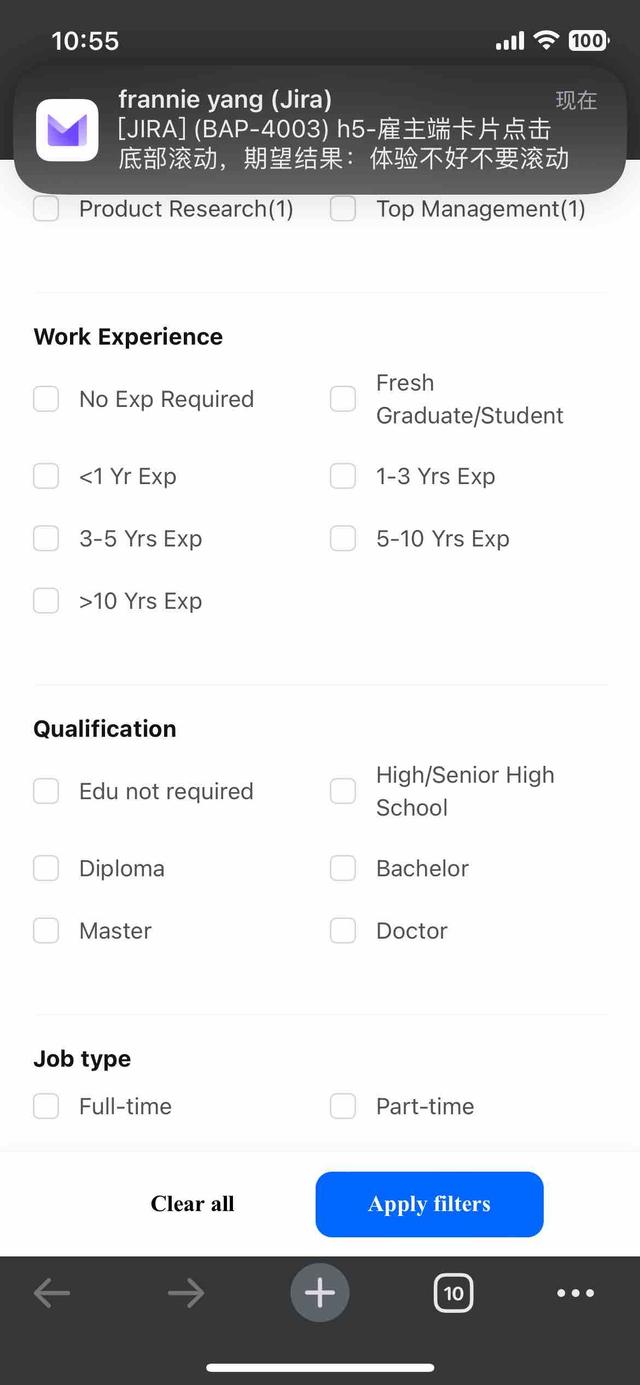Open the browser three-dots menu
The height and width of the screenshot is (1385, 640).
(x=575, y=1293)
